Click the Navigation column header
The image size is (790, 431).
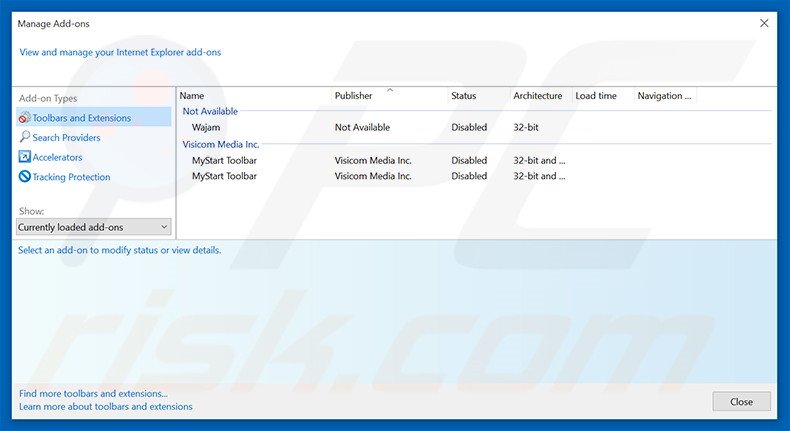(x=666, y=96)
